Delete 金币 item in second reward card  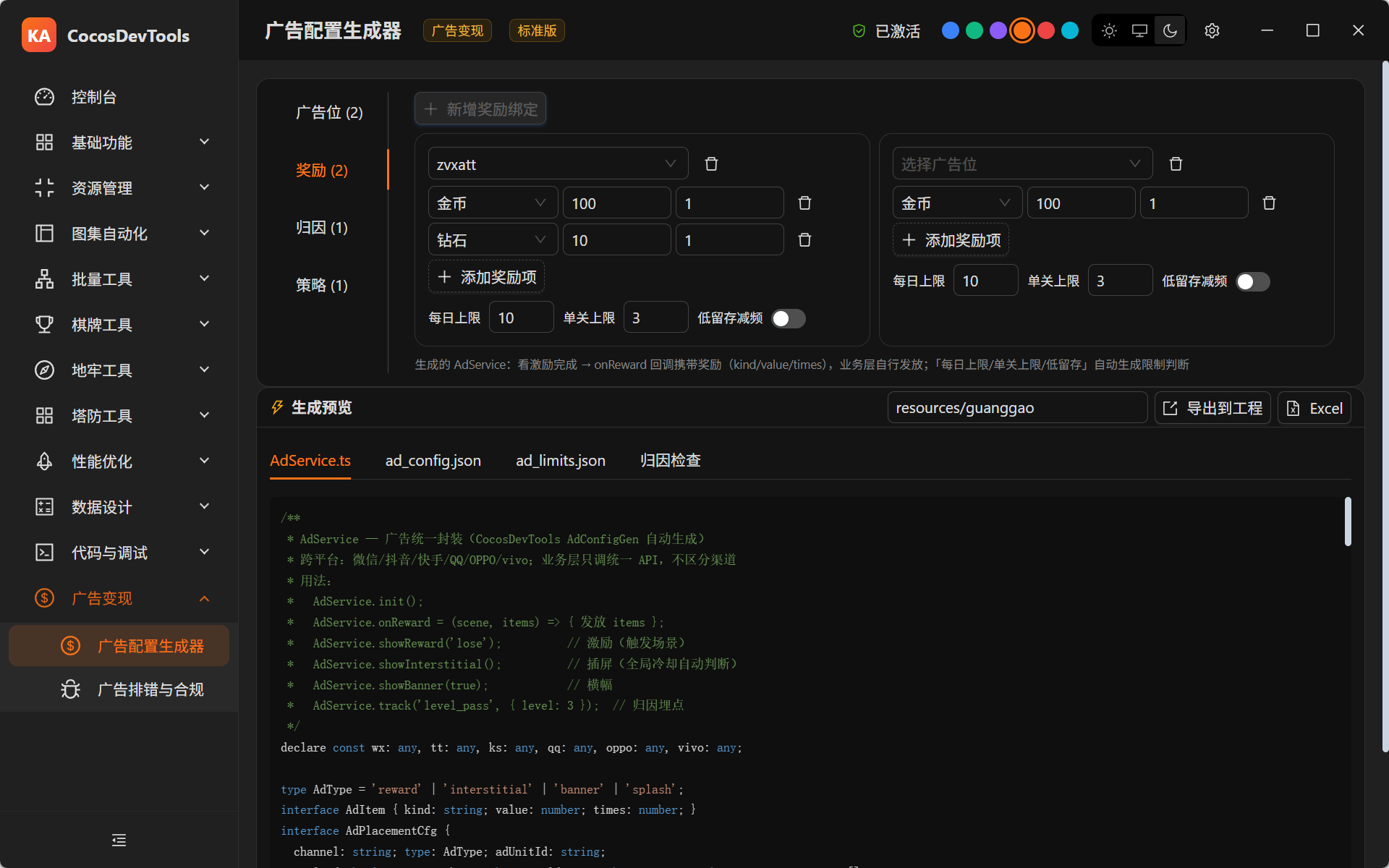point(1269,203)
